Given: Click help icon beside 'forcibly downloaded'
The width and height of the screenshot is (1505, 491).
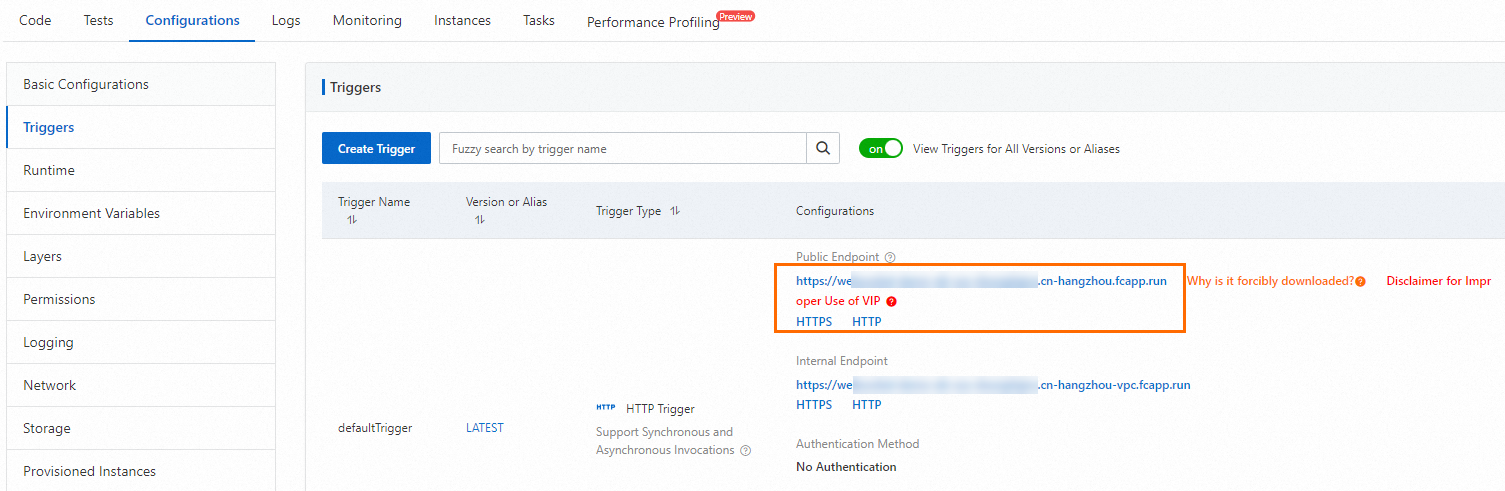Looking at the screenshot, I should point(1360,282).
